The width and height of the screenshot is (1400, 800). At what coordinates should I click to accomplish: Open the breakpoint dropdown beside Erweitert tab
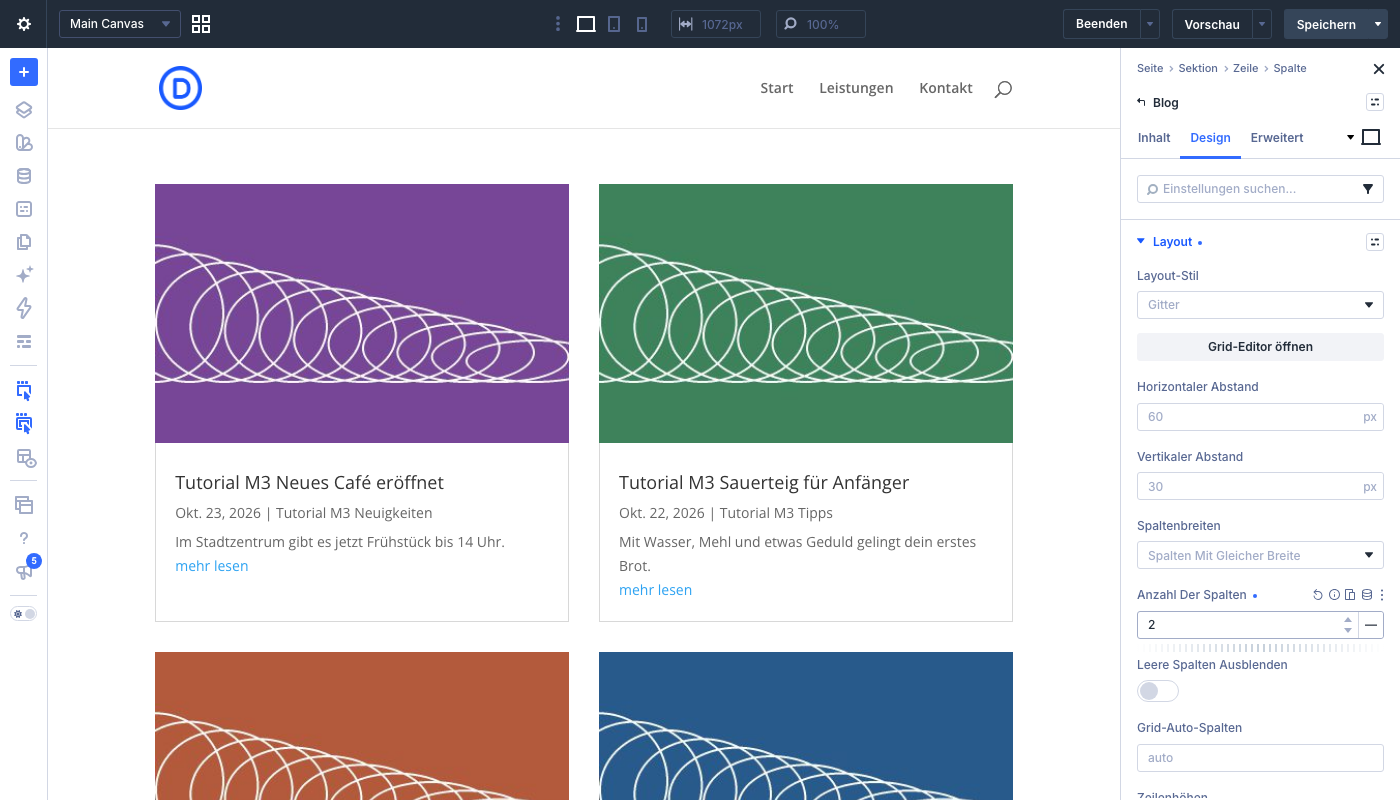click(1350, 138)
